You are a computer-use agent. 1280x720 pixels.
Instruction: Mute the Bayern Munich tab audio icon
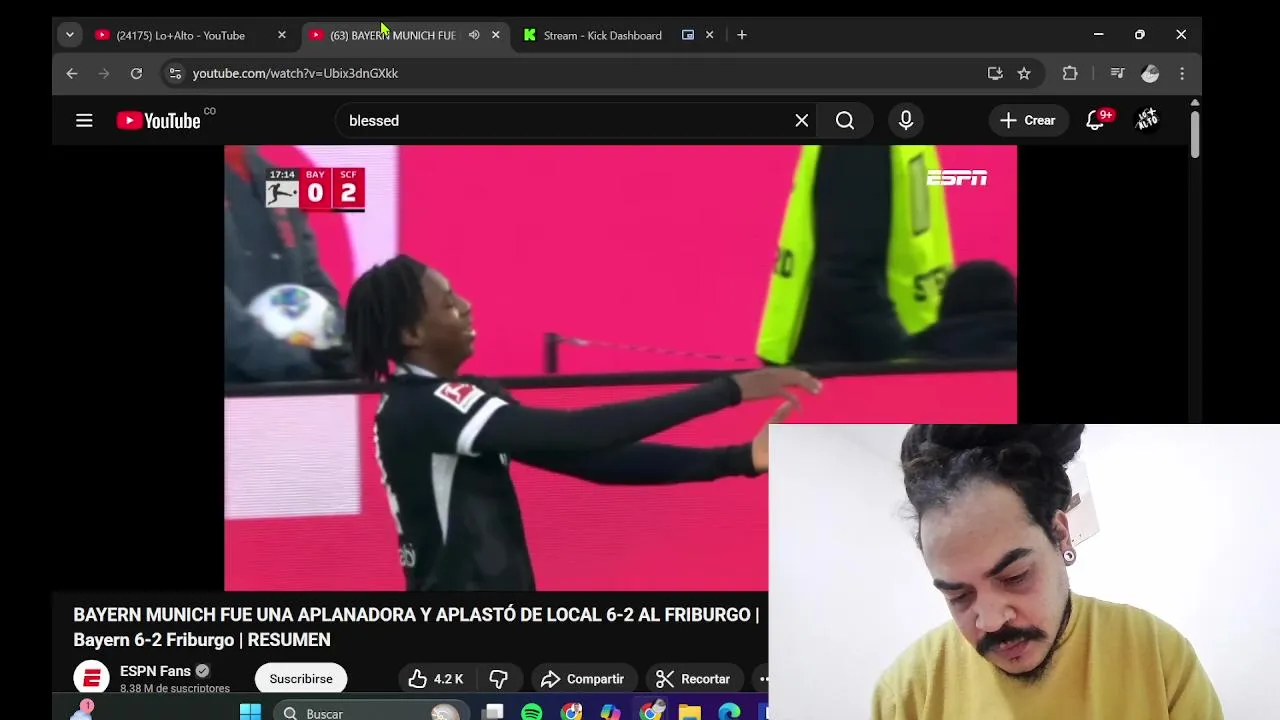[474, 35]
